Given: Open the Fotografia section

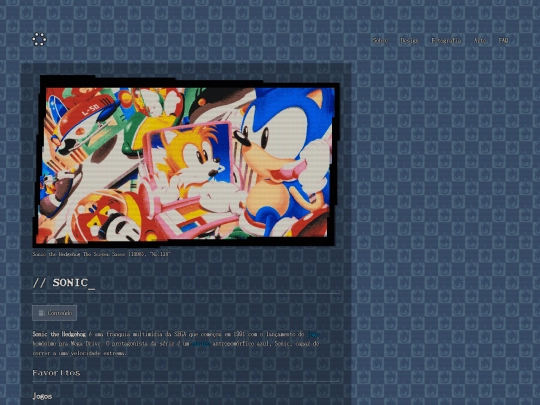Looking at the screenshot, I should pyautogui.click(x=446, y=41).
